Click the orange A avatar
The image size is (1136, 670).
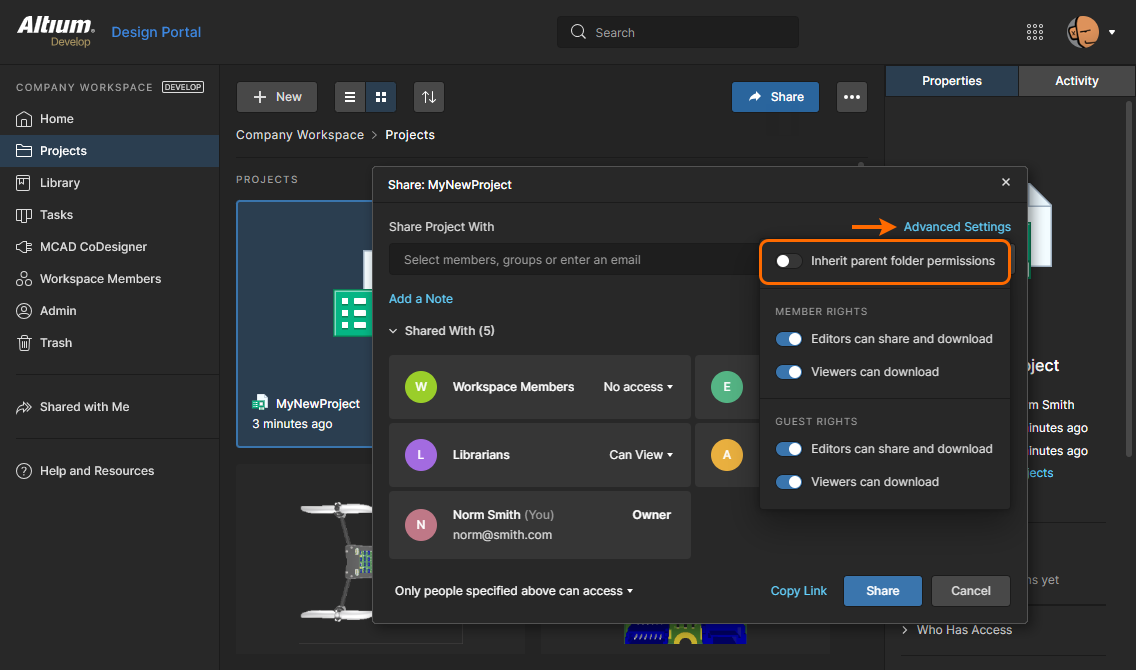[x=727, y=455]
